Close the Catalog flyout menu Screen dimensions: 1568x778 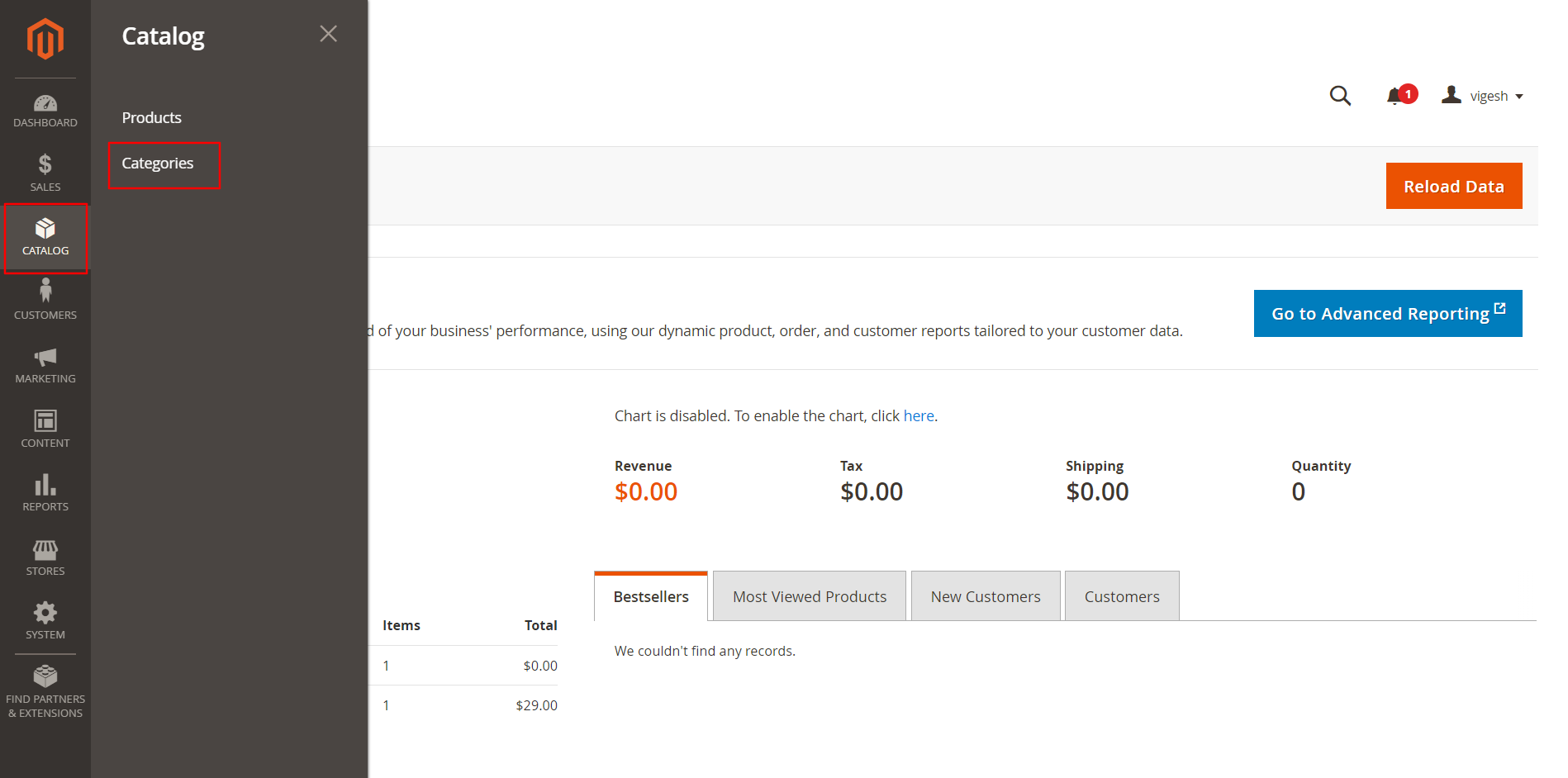click(328, 34)
